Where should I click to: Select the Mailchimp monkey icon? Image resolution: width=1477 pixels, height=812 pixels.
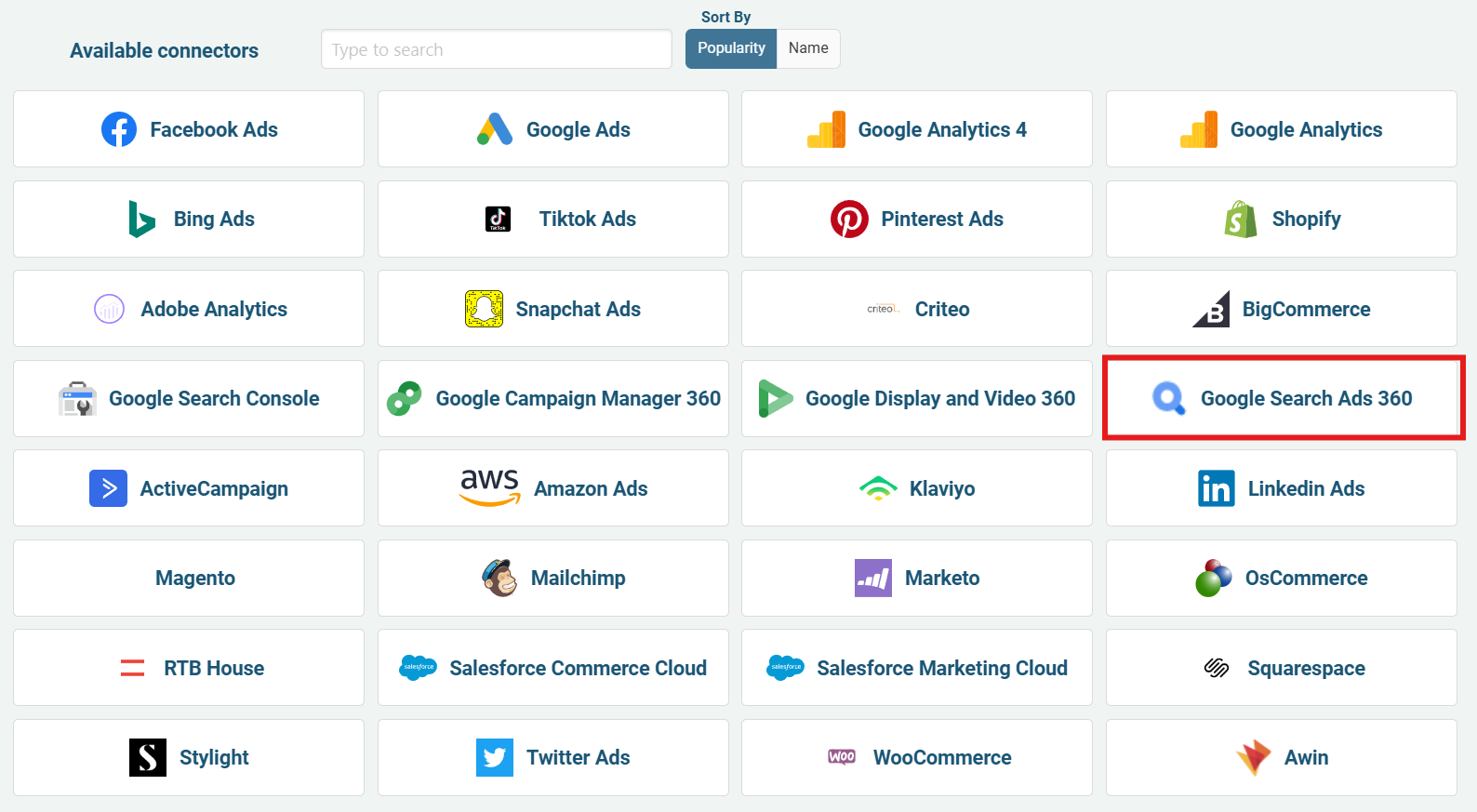[x=499, y=578]
